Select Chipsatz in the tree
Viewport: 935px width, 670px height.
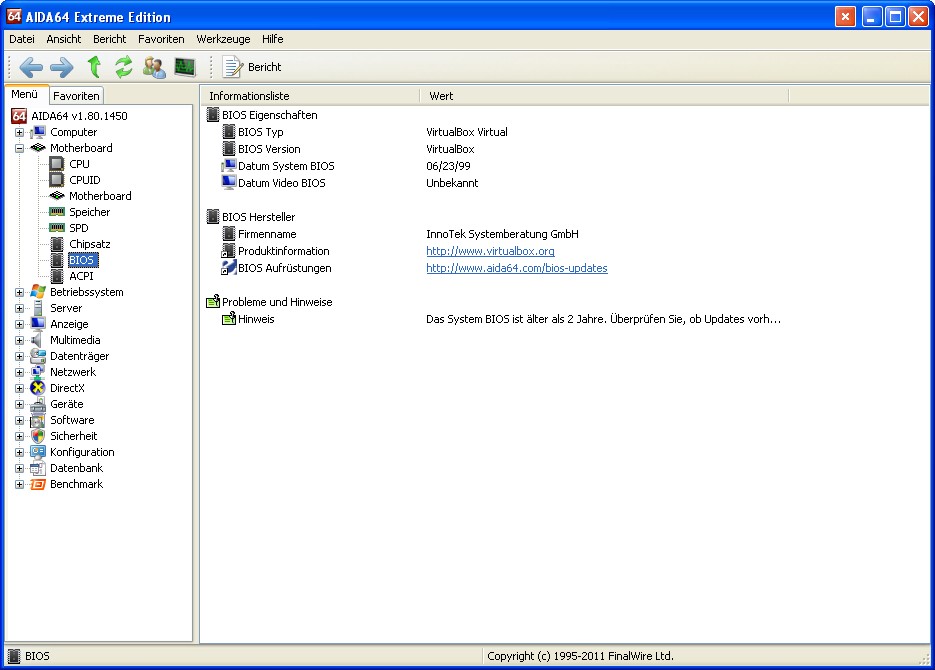[89, 244]
